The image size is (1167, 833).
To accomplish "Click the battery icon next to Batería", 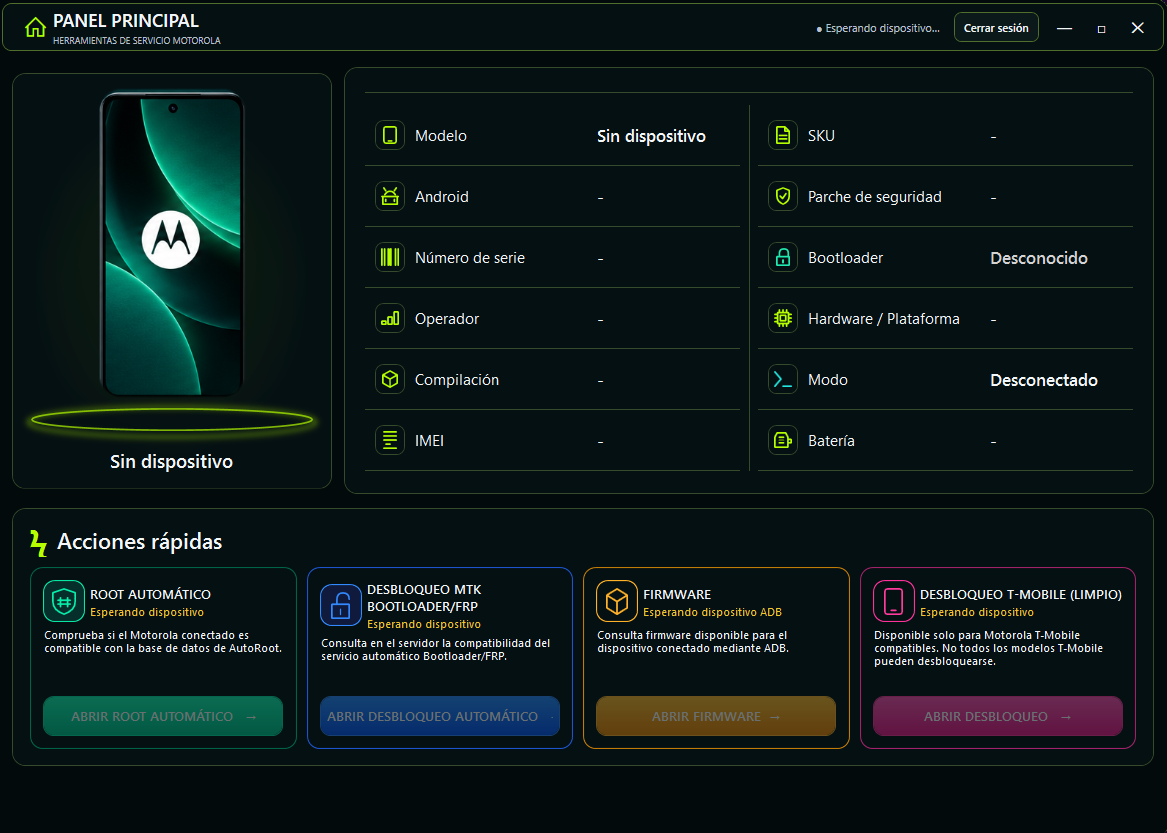I will tap(783, 441).
